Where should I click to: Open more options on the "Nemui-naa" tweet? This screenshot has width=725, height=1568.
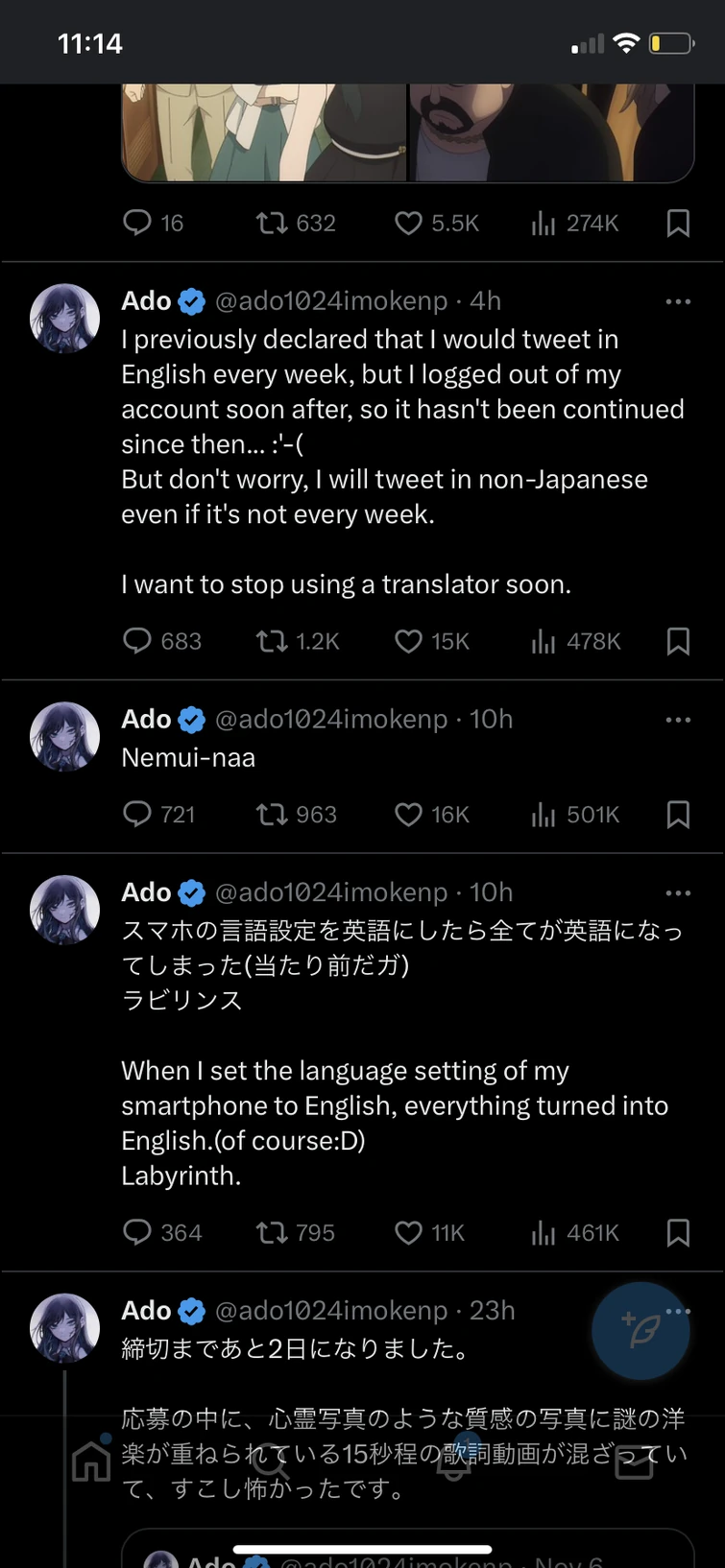678,719
